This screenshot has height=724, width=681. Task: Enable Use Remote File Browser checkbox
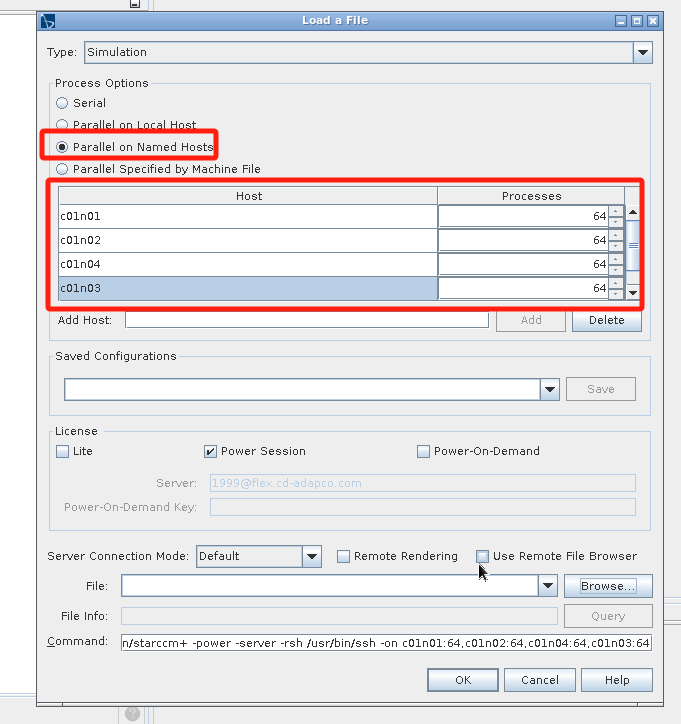coord(482,556)
